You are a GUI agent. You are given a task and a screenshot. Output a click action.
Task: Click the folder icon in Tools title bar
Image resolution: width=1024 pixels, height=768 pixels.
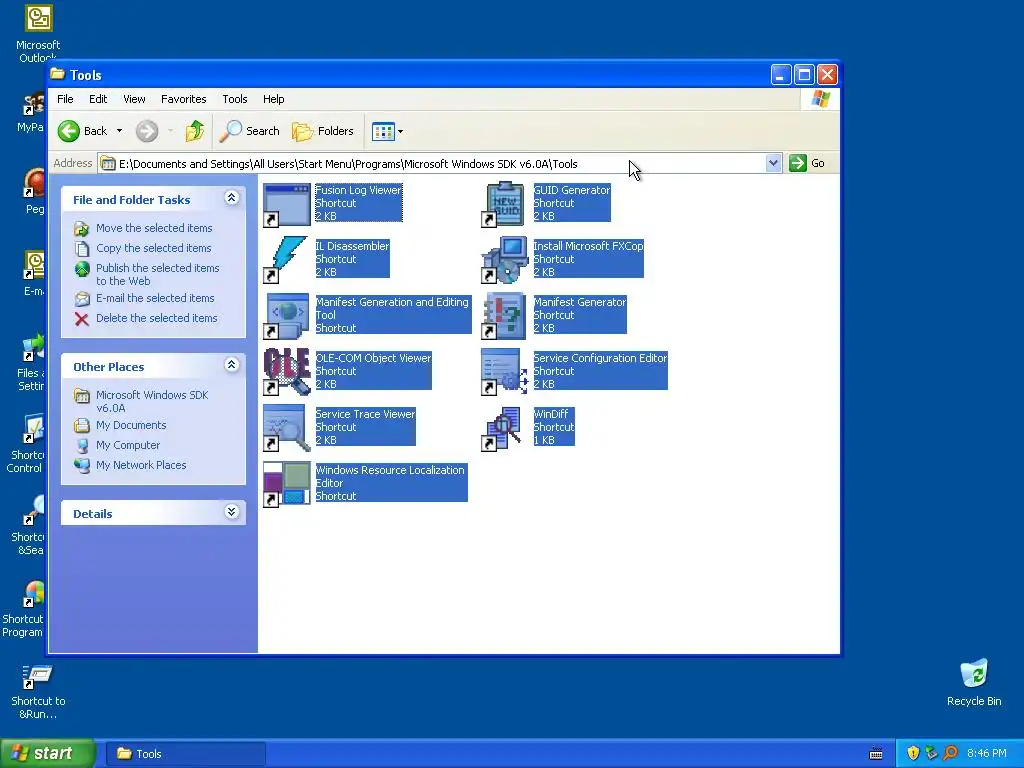pyautogui.click(x=58, y=74)
